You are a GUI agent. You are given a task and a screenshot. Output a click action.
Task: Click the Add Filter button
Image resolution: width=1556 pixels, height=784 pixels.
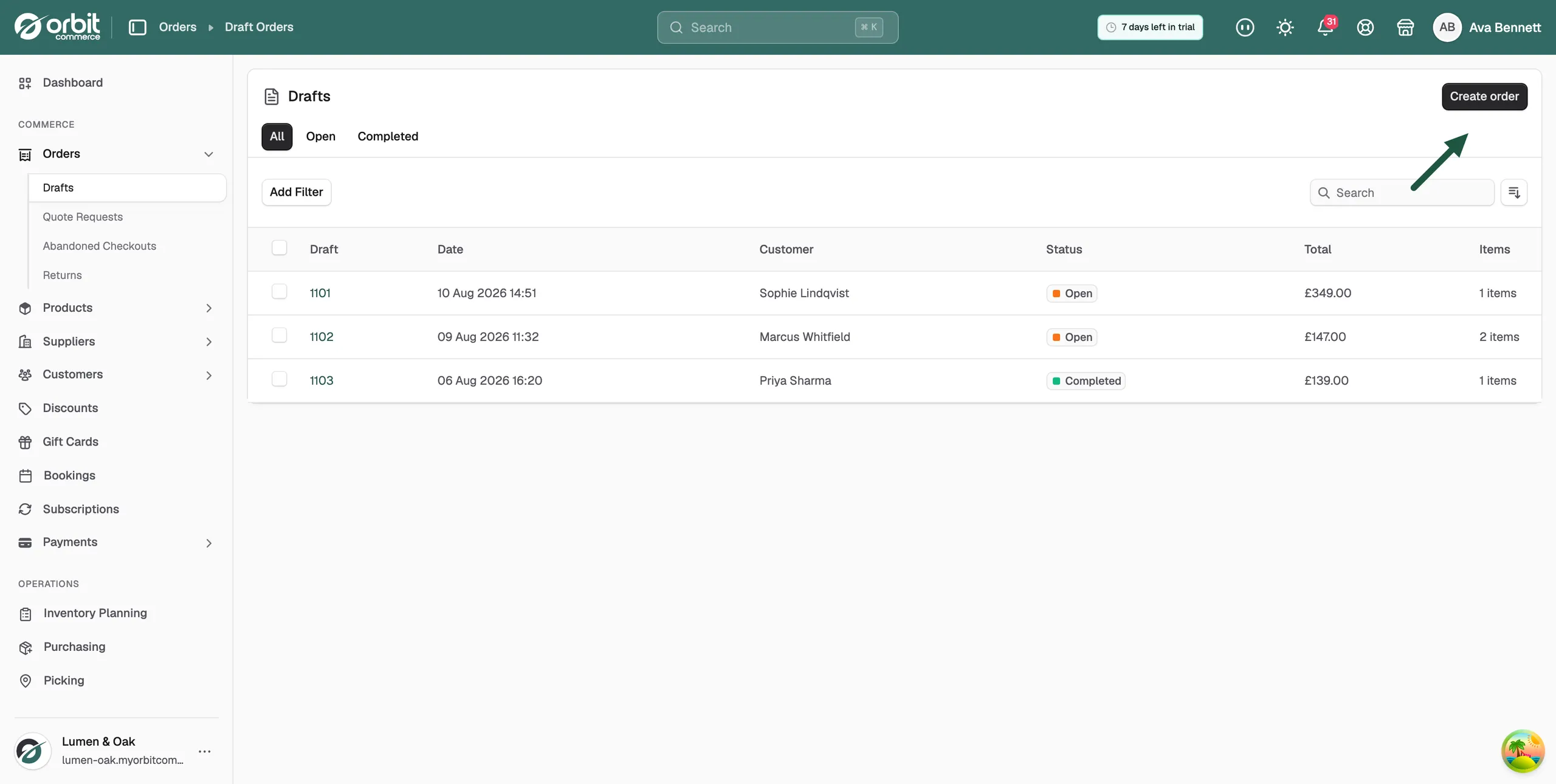coord(297,193)
